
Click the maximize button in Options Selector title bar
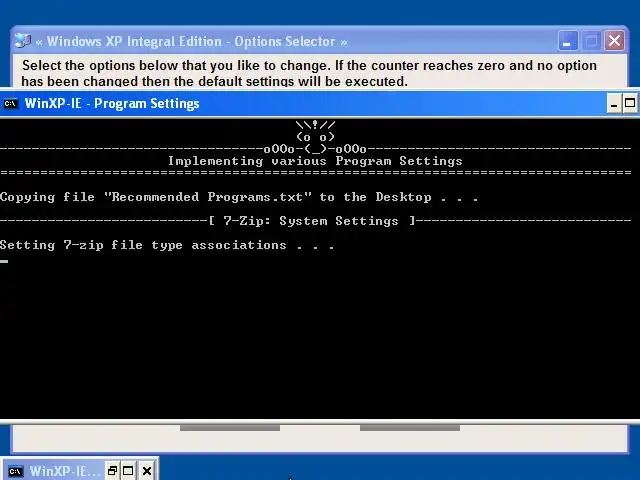(x=591, y=41)
